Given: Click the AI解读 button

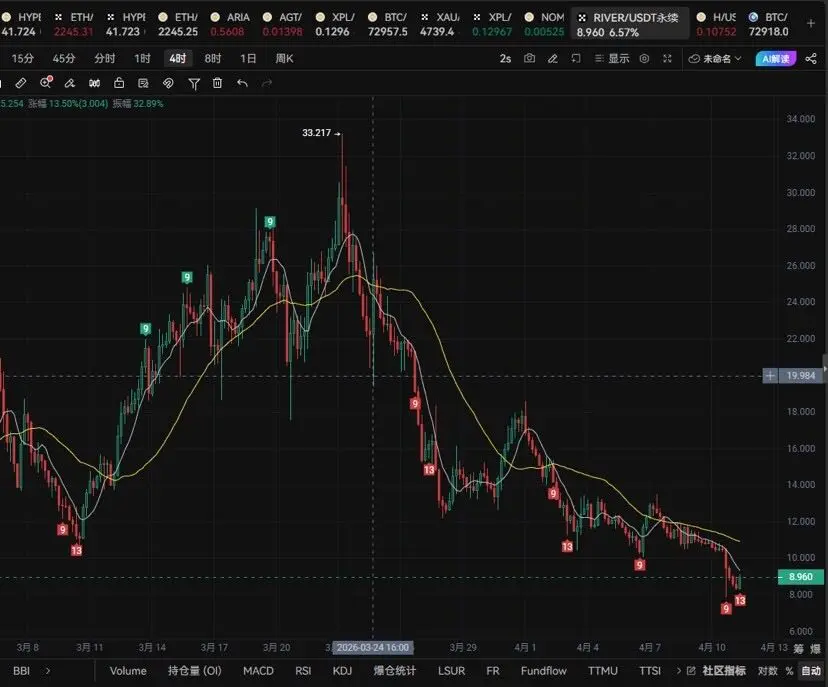Looking at the screenshot, I should [x=776, y=59].
